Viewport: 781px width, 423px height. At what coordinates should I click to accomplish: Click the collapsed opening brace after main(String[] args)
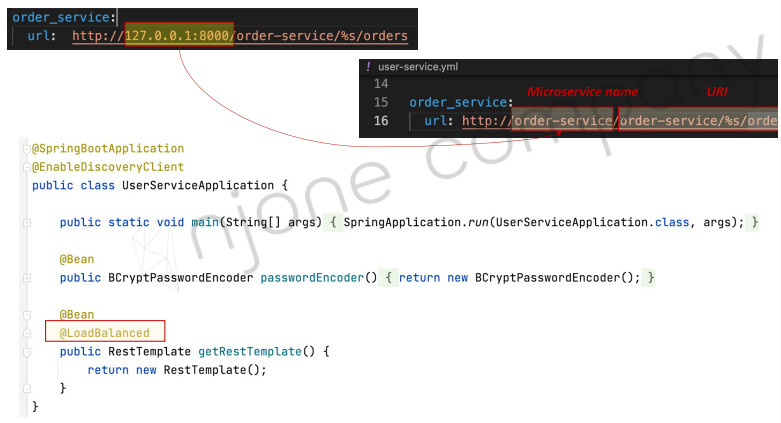333,222
